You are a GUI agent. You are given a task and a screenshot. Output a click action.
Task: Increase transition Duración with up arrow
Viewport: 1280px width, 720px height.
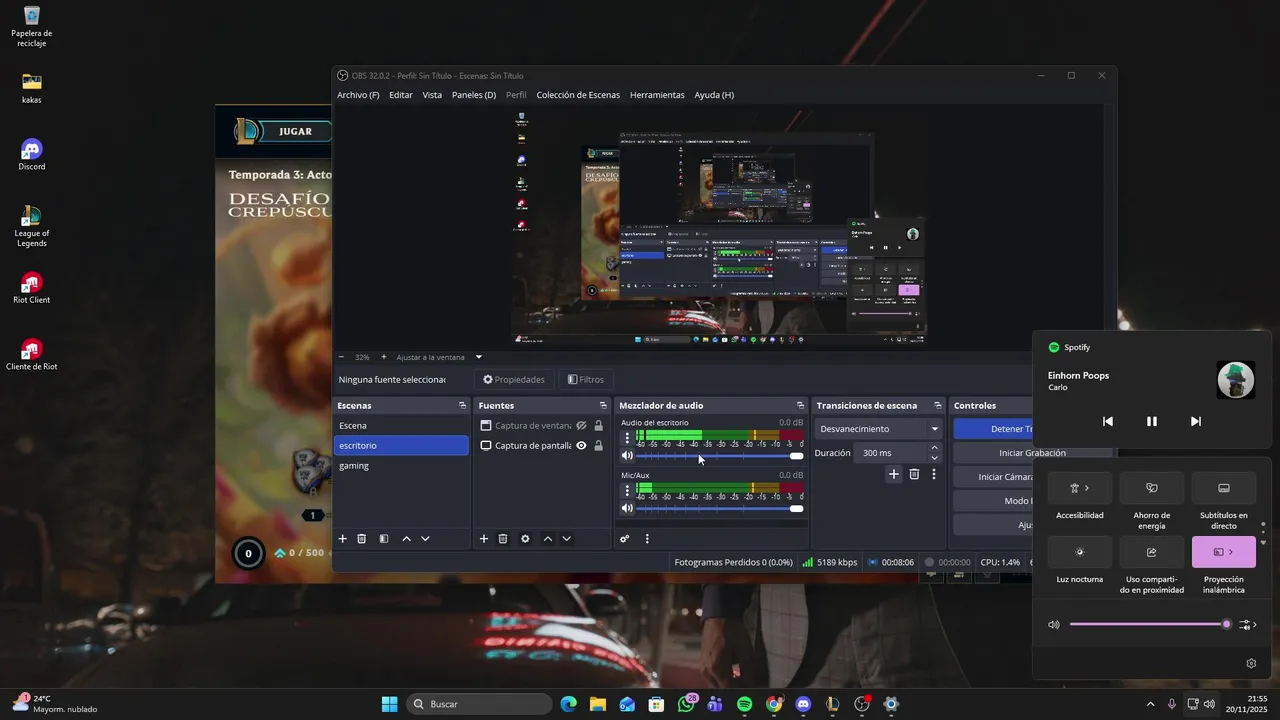pos(934,448)
